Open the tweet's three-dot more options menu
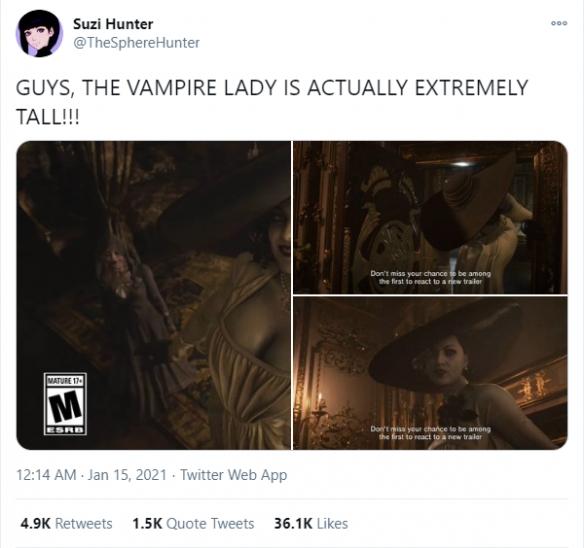Screen dimensions: 584x548 tap(559, 23)
